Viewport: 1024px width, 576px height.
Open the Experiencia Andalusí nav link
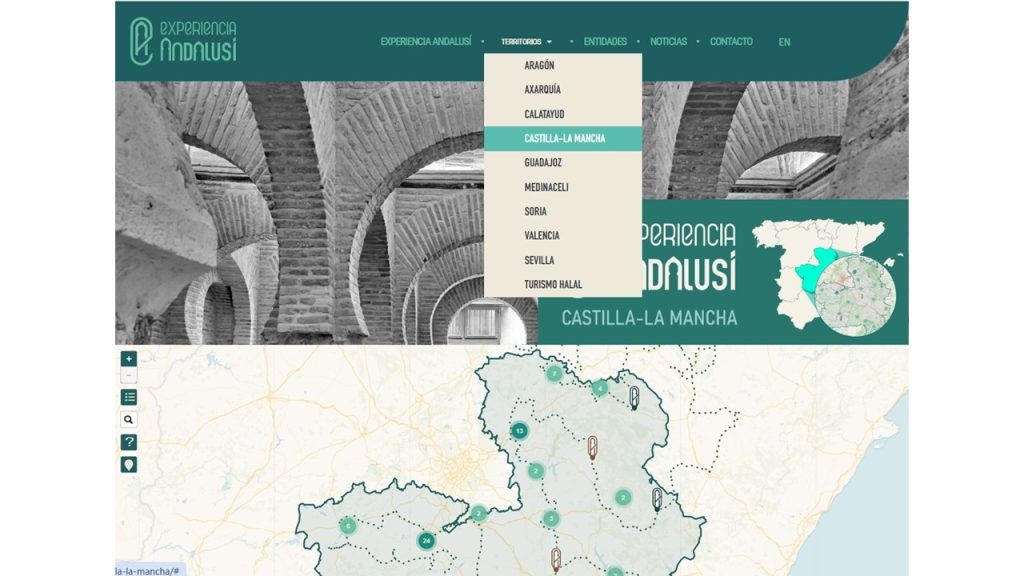(x=426, y=41)
